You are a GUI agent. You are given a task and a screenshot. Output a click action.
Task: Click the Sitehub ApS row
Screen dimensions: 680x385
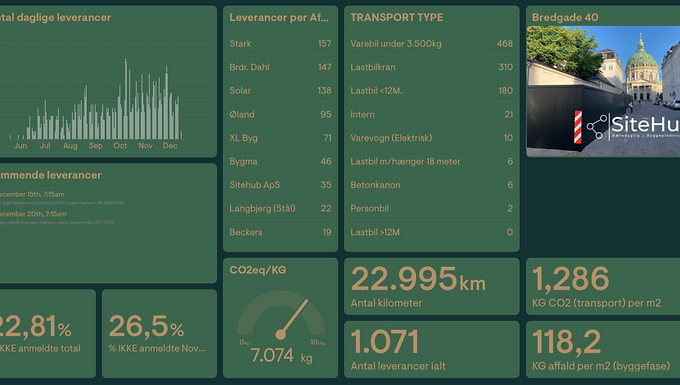(280, 185)
